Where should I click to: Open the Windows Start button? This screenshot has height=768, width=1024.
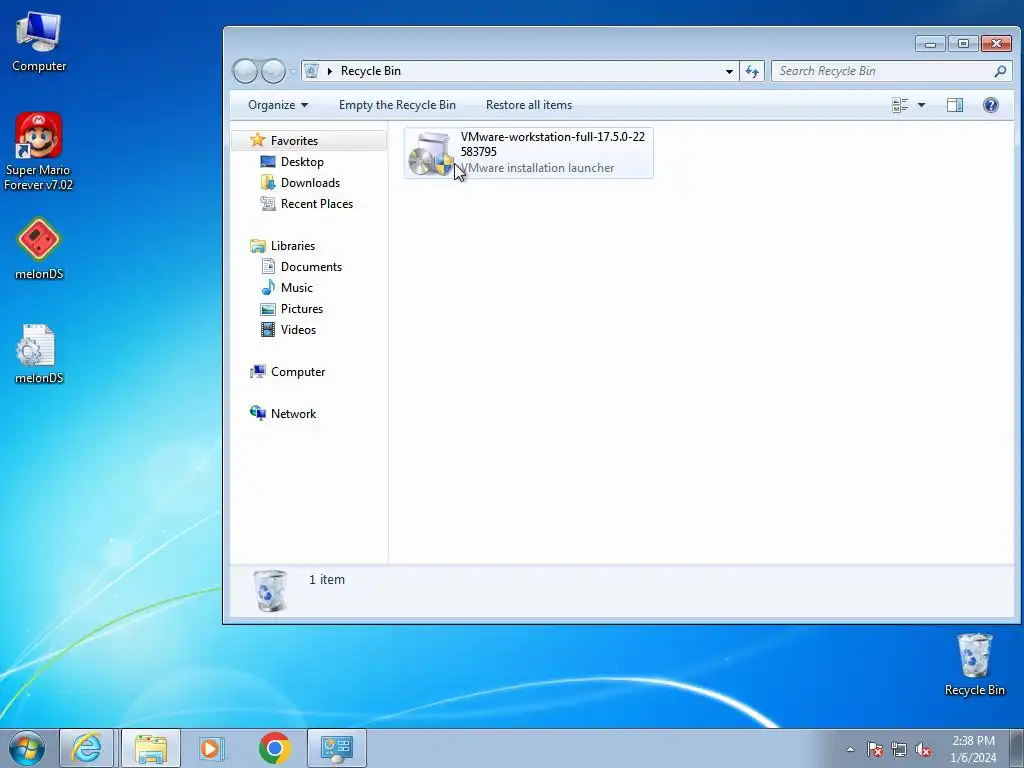pos(27,748)
